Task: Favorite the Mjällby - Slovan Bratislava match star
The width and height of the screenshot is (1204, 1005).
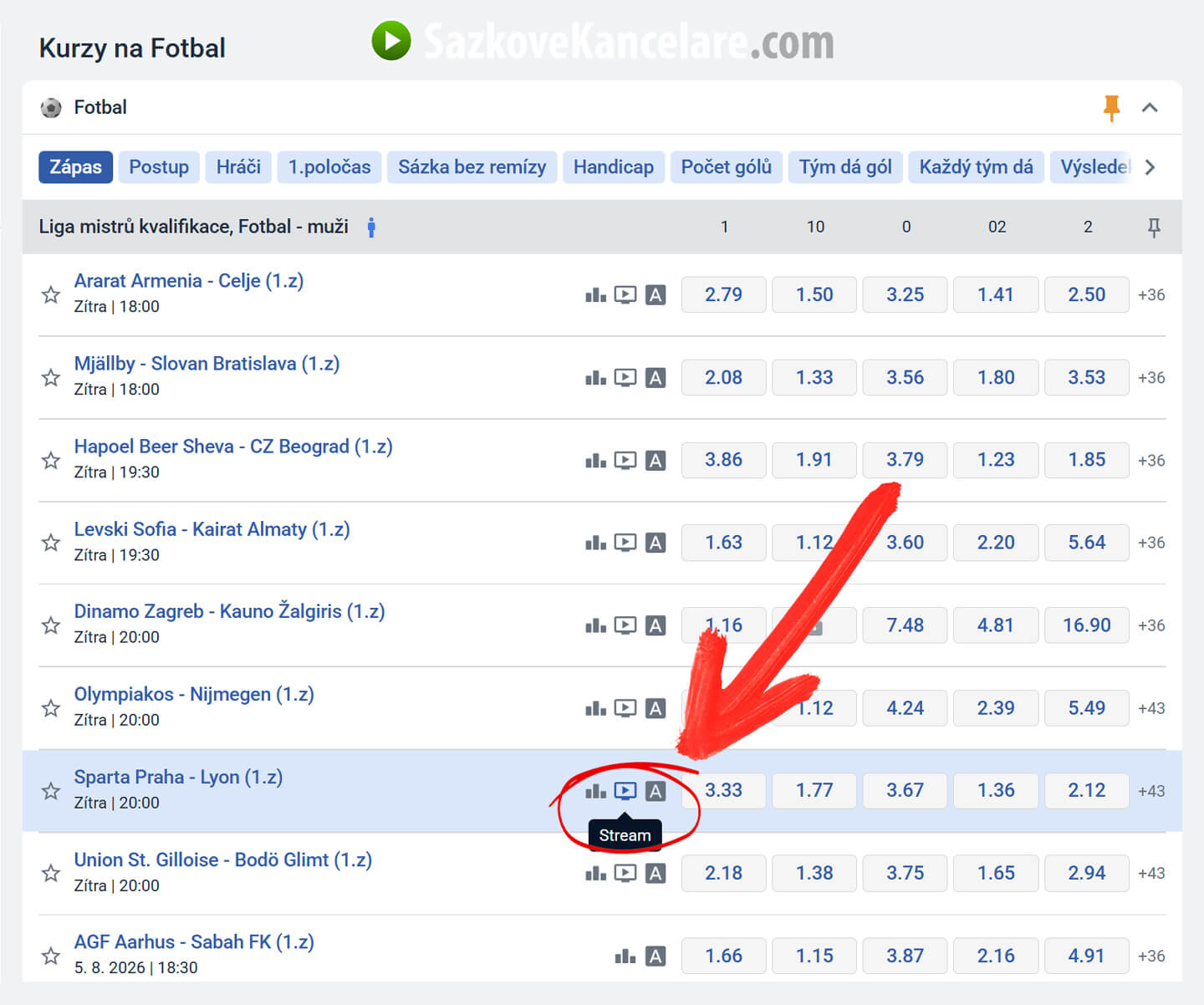Action: click(51, 377)
